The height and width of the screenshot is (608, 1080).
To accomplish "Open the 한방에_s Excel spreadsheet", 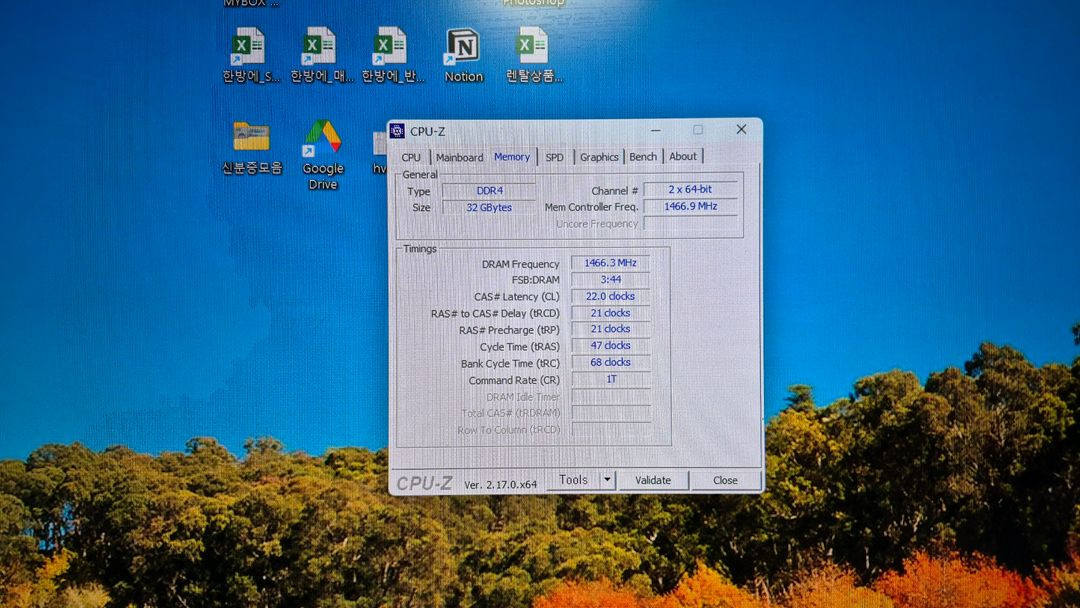I will 246,50.
